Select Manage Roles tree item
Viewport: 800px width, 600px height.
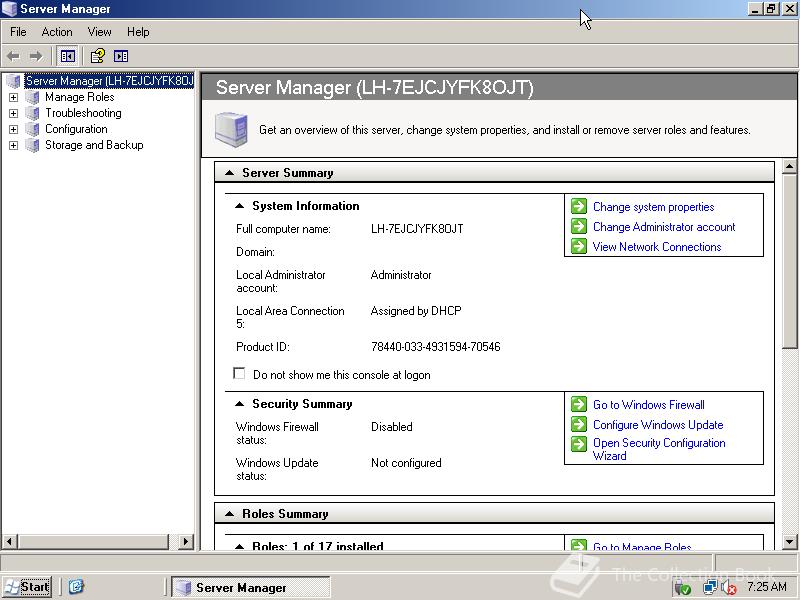click(x=80, y=97)
